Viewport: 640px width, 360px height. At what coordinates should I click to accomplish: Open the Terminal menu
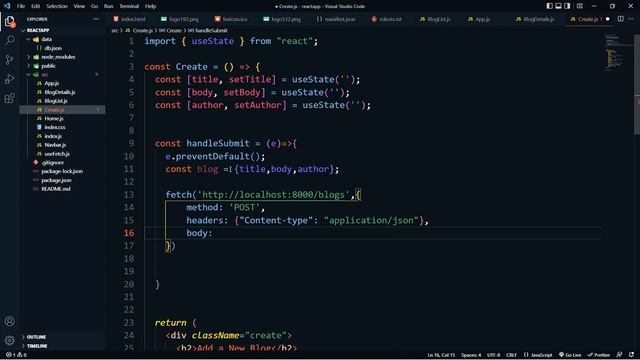[129, 6]
